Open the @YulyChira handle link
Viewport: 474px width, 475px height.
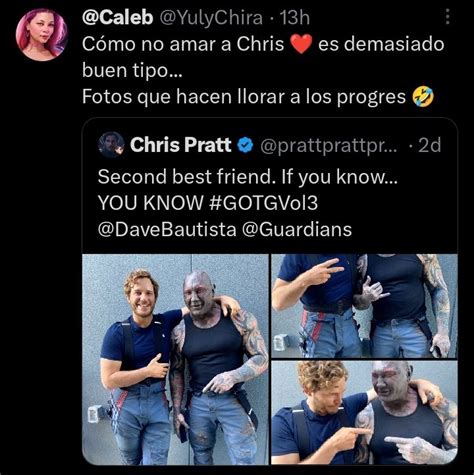tap(211, 18)
